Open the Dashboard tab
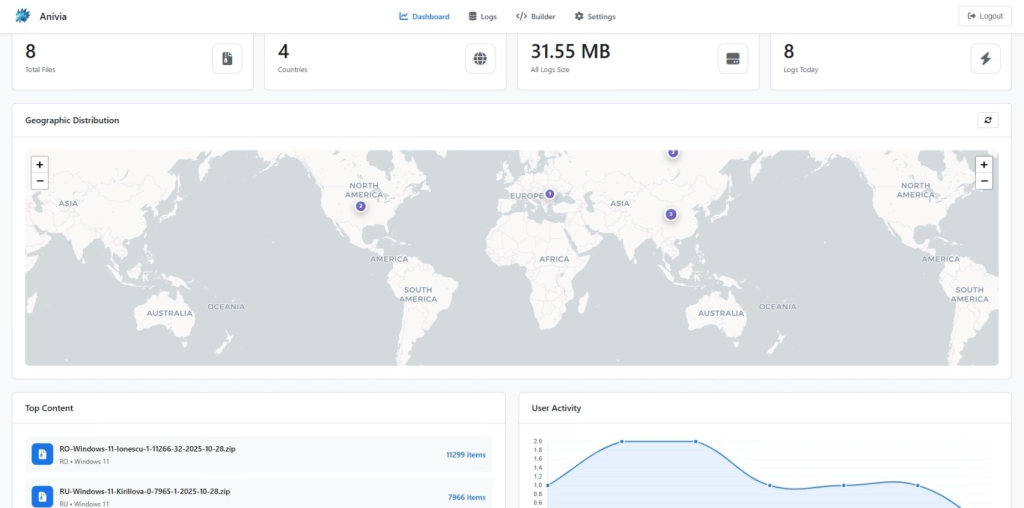 pyautogui.click(x=424, y=16)
